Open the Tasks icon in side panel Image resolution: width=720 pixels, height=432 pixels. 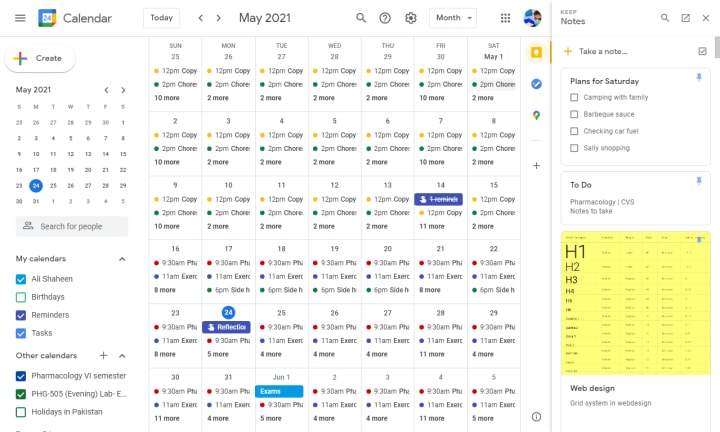click(536, 84)
